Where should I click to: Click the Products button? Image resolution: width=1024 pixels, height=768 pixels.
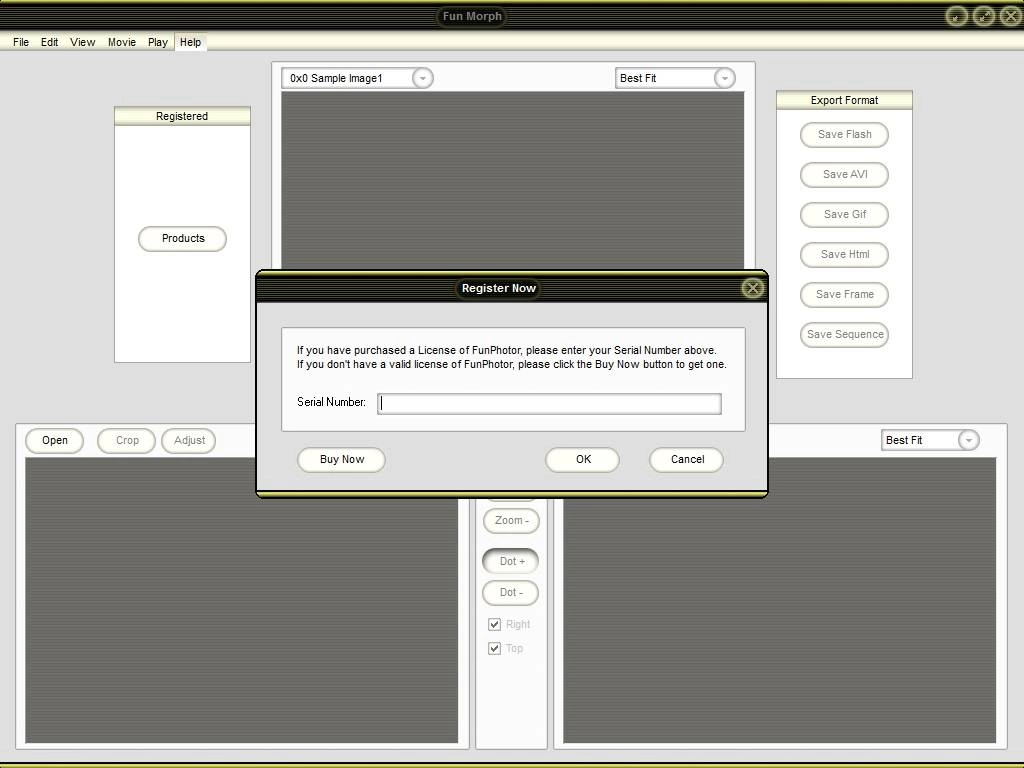tap(183, 238)
